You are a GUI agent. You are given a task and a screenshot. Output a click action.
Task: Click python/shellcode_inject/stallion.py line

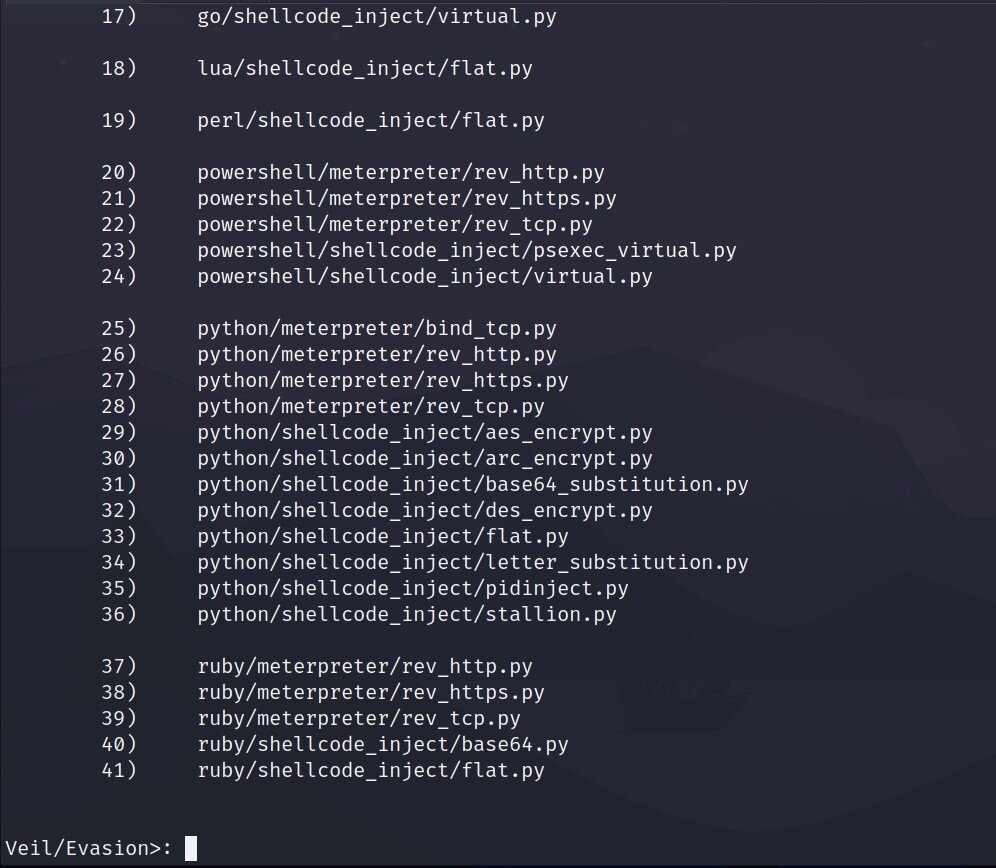(407, 614)
